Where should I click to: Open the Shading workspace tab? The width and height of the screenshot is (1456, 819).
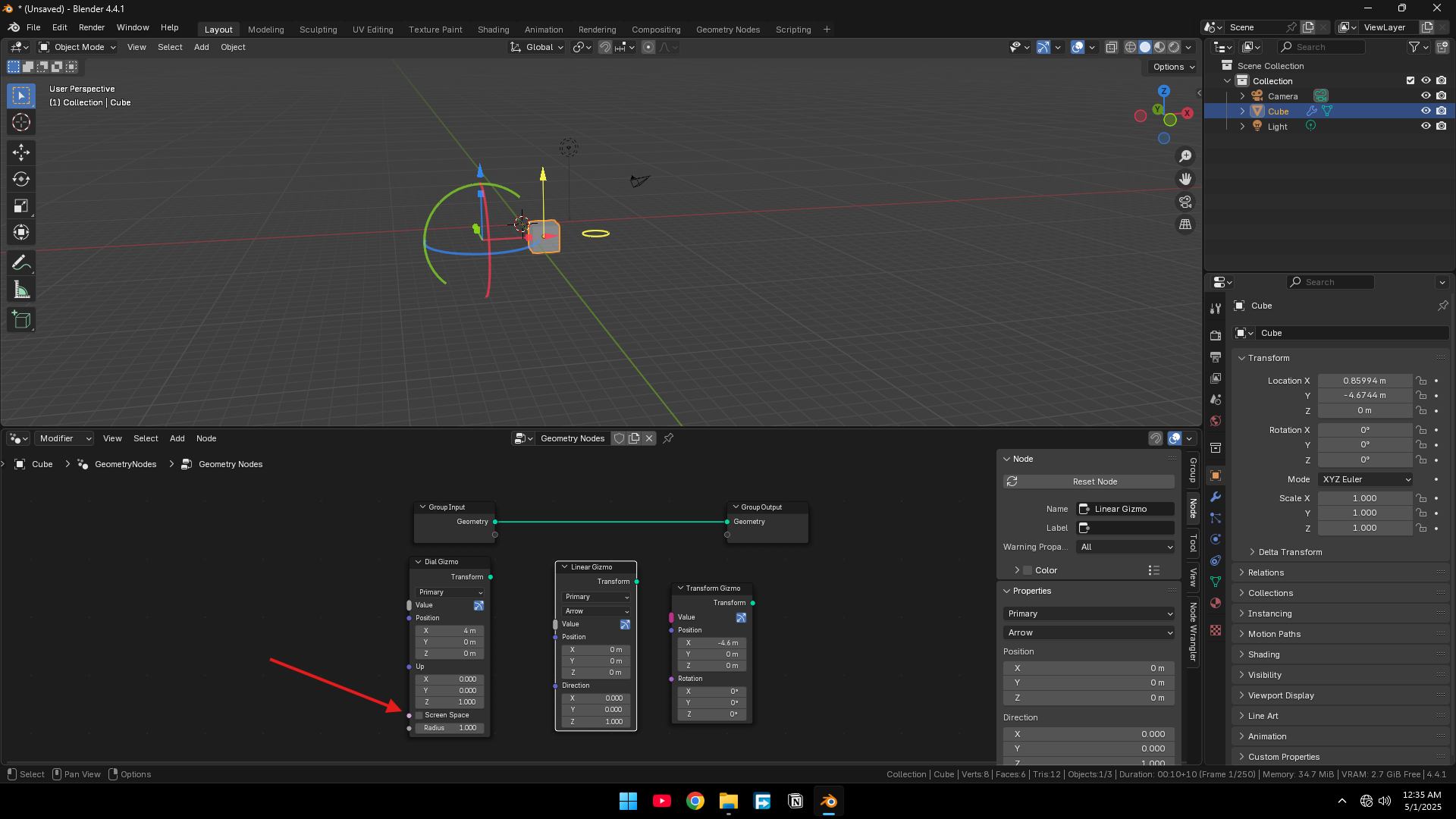click(493, 30)
